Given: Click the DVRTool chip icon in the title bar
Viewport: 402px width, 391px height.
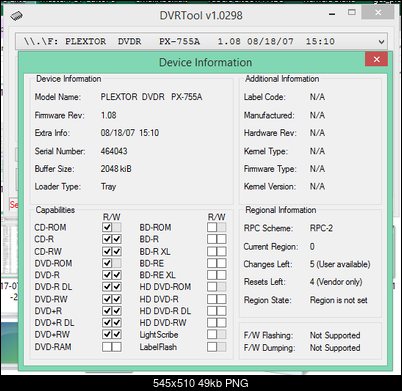Looking at the screenshot, I should [16, 15].
